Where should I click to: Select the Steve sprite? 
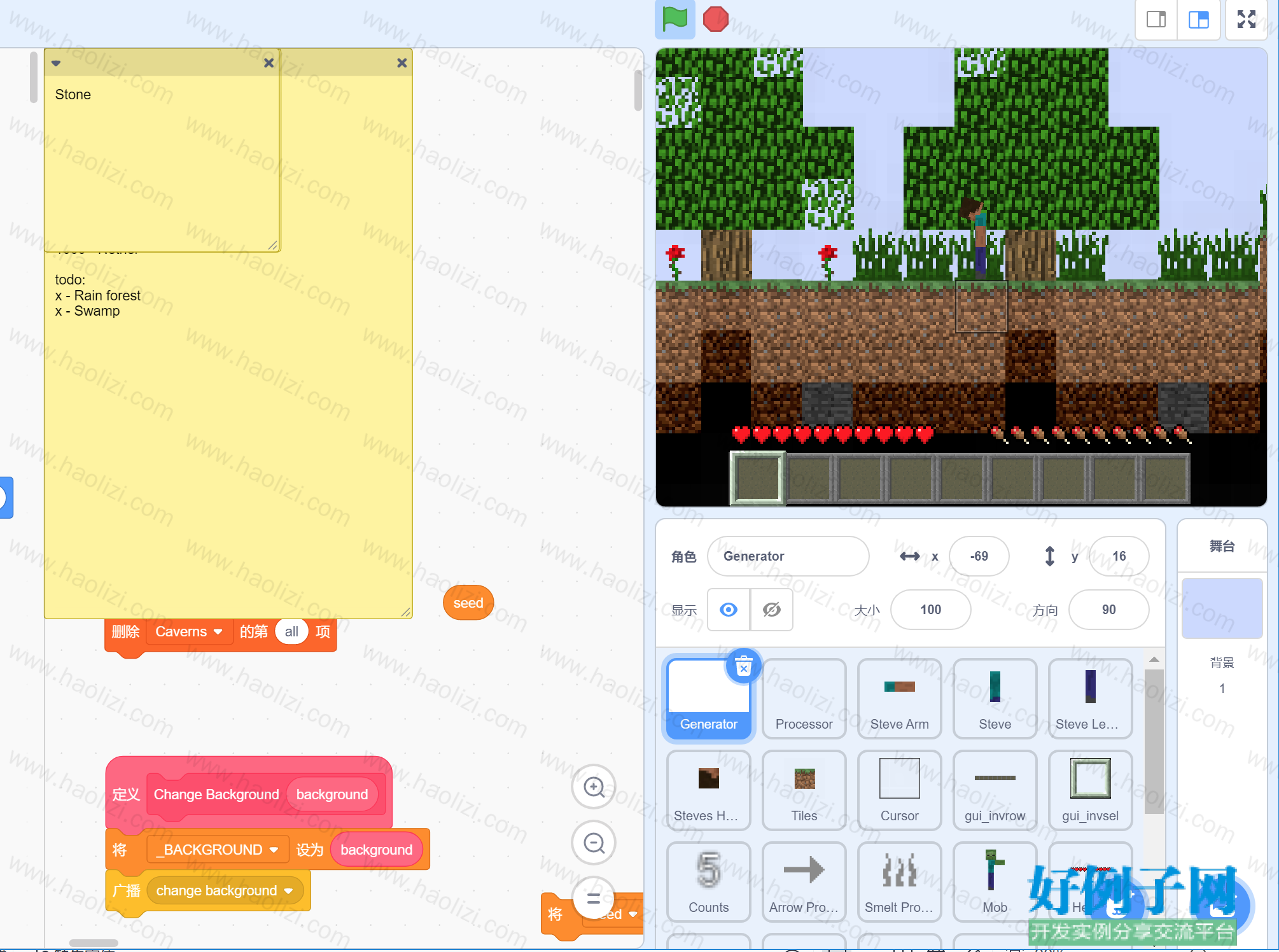995,698
